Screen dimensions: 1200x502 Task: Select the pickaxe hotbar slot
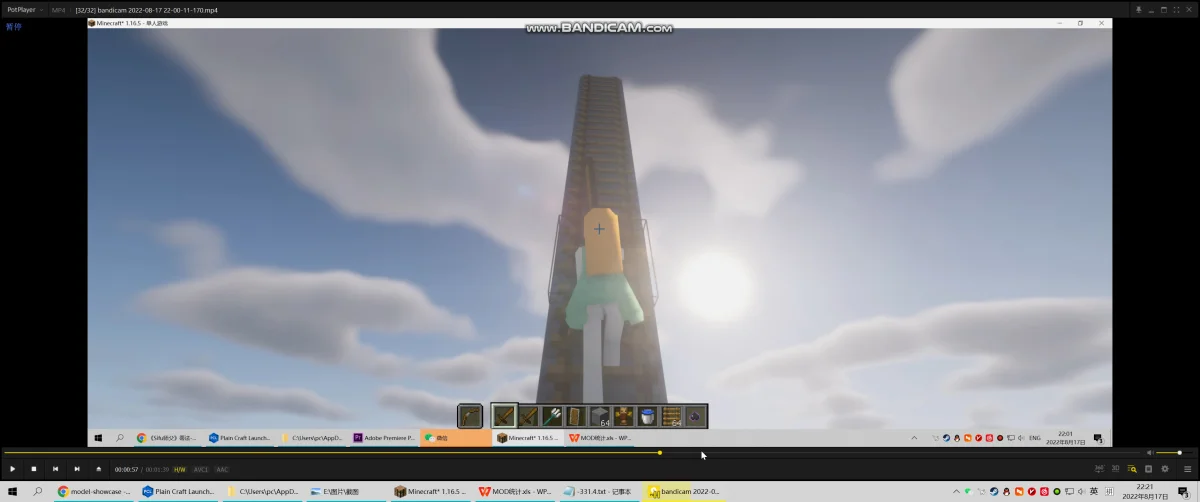[528, 415]
